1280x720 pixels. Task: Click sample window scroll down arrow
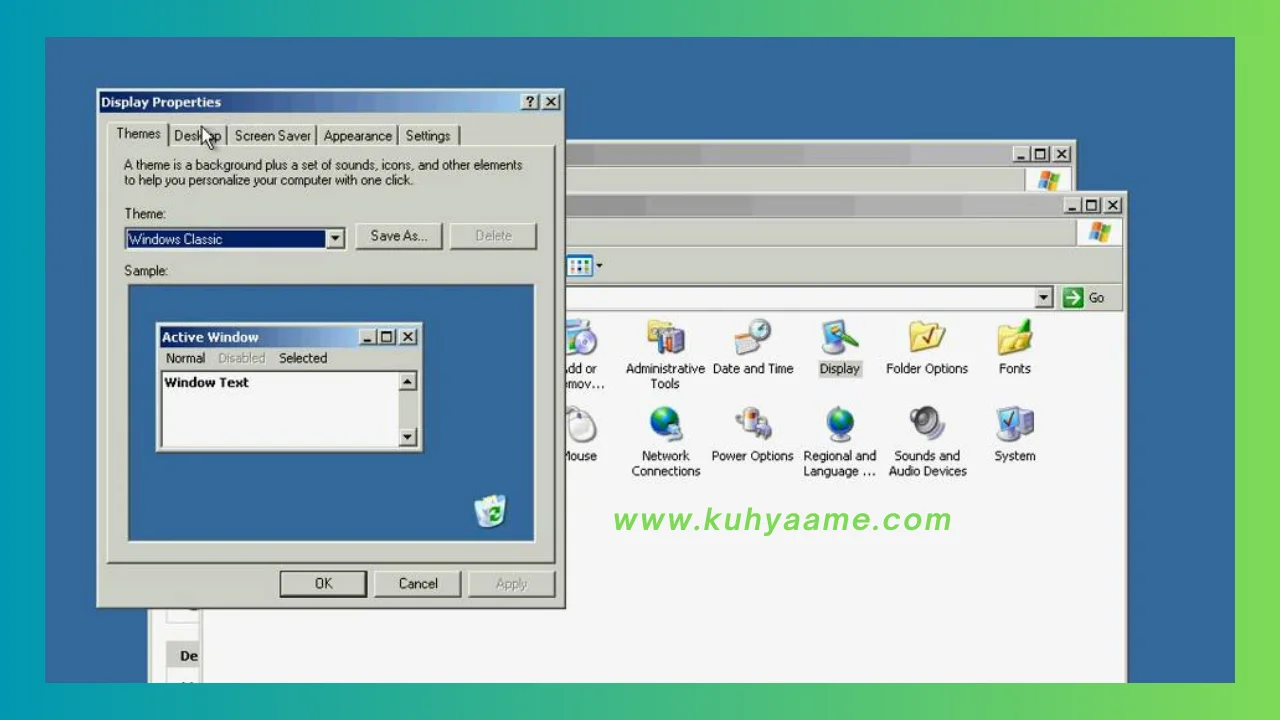(x=407, y=437)
